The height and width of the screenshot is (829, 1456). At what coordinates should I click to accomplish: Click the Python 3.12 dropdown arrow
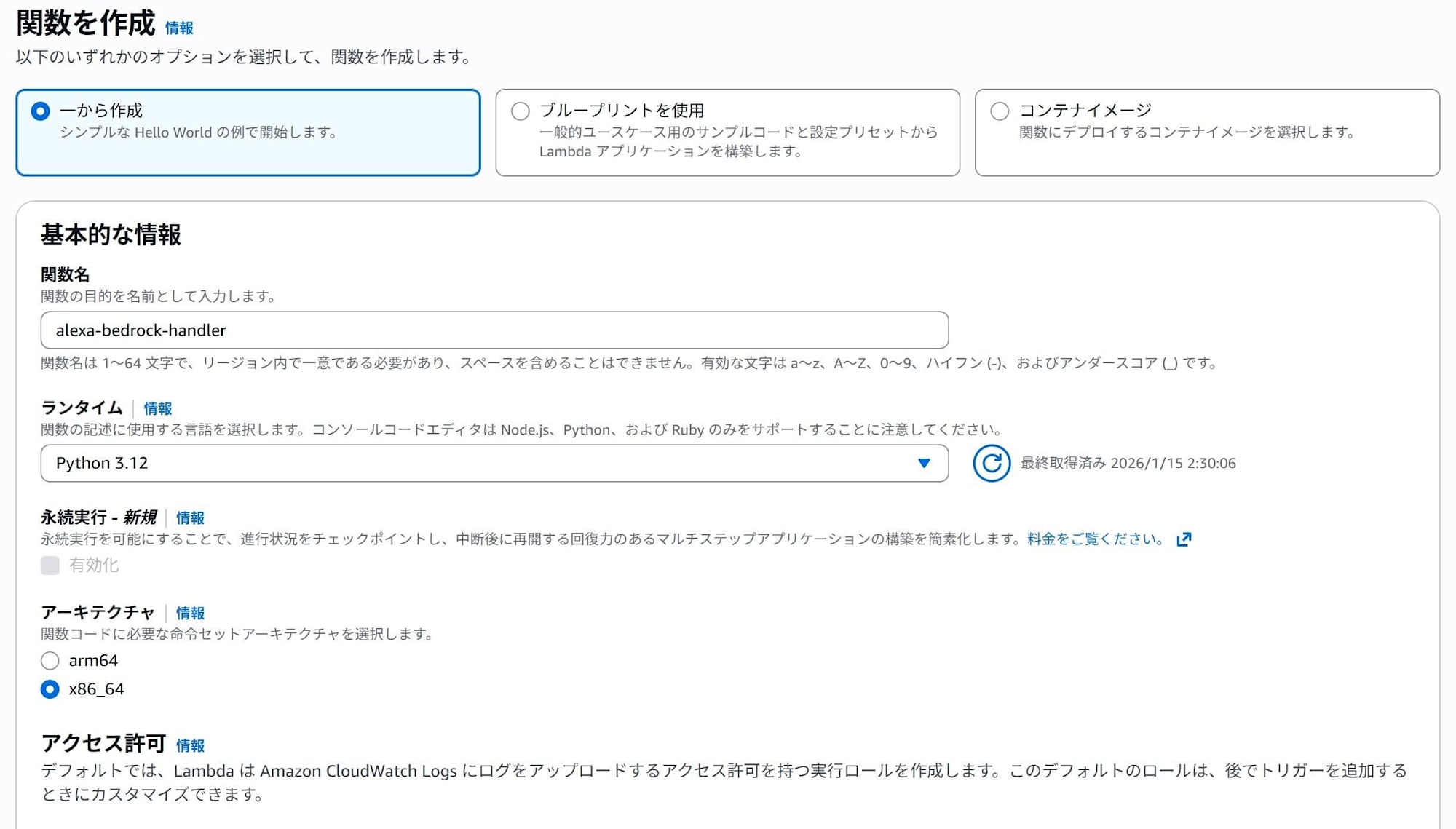(924, 464)
